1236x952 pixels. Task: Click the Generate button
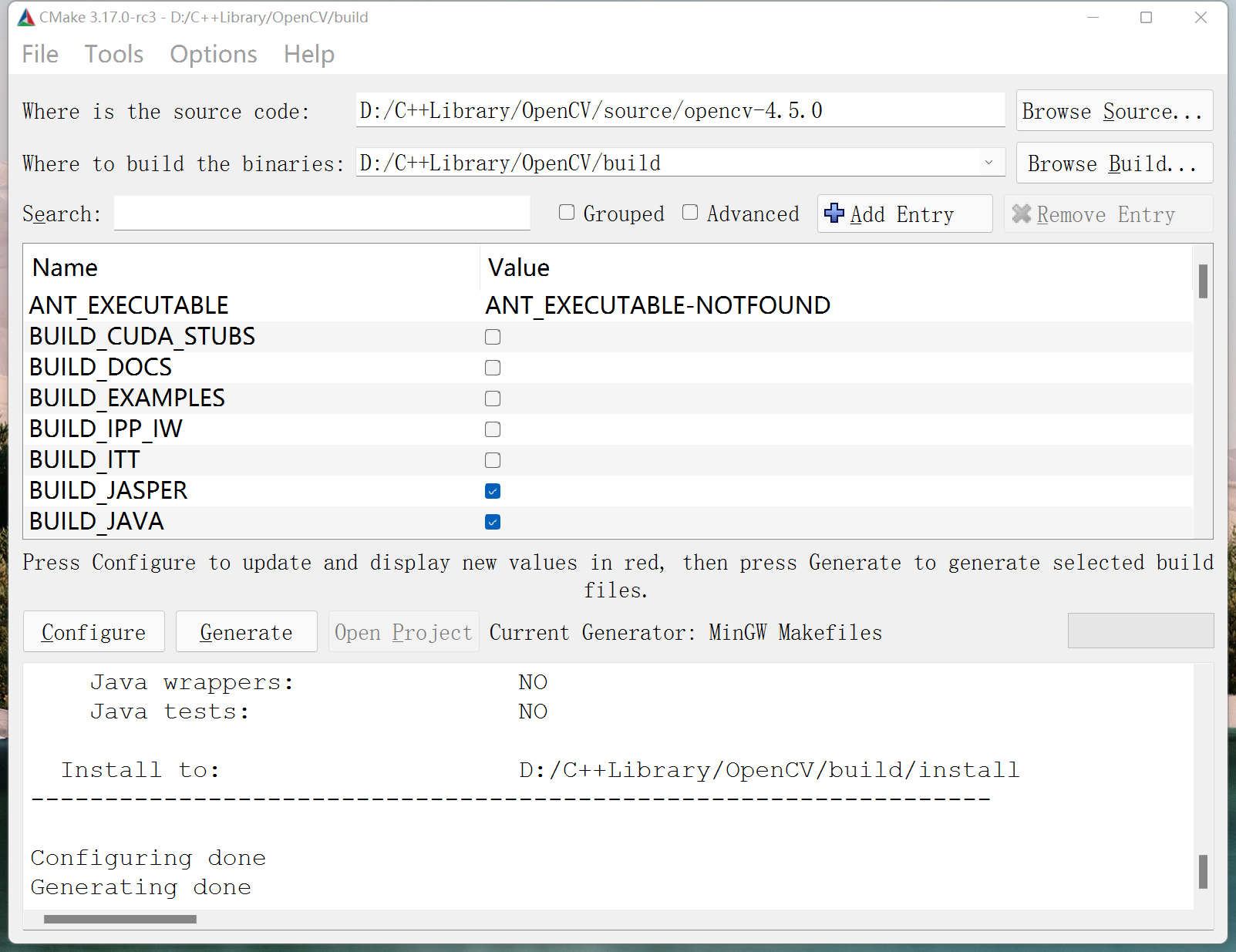(x=247, y=632)
